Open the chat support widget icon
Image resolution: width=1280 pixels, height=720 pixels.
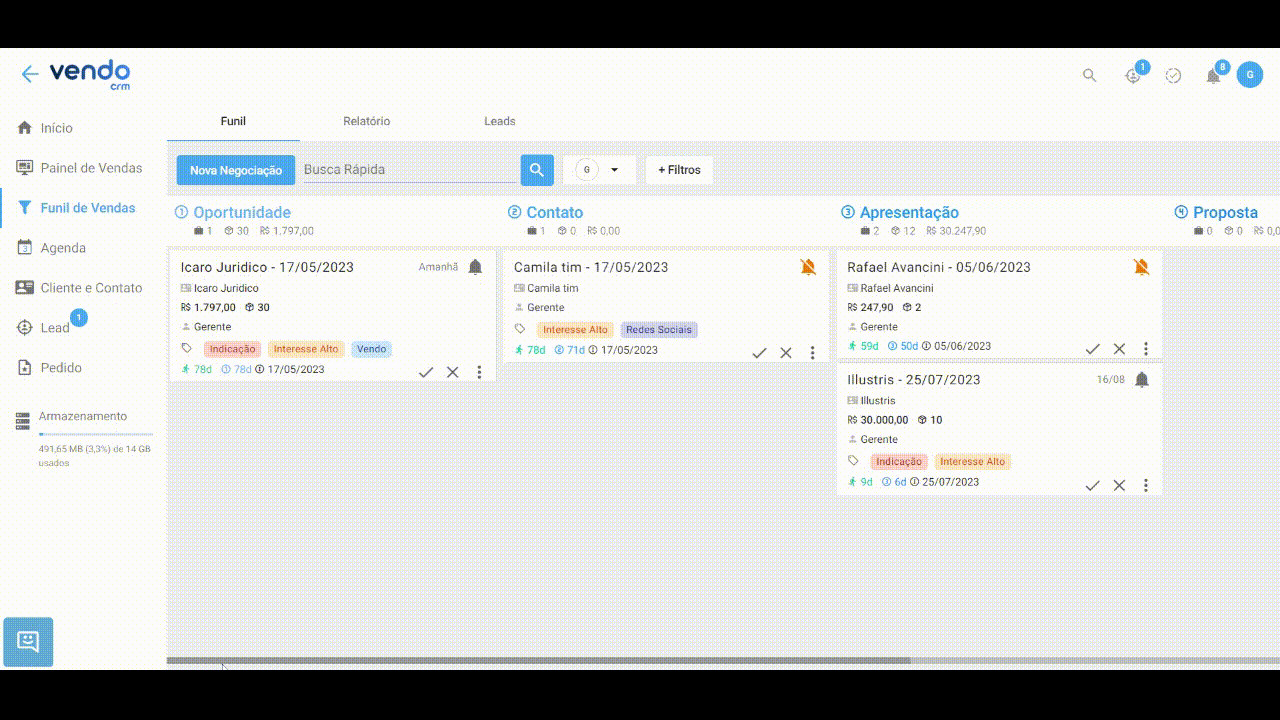click(x=28, y=642)
